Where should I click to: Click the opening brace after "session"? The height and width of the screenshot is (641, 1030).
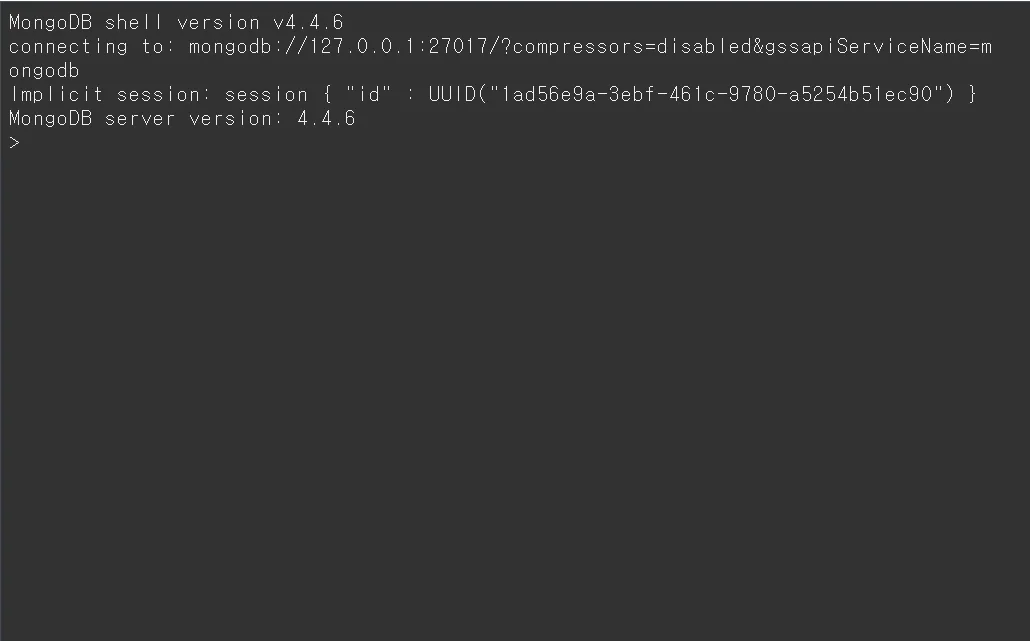pyautogui.click(x=326, y=95)
